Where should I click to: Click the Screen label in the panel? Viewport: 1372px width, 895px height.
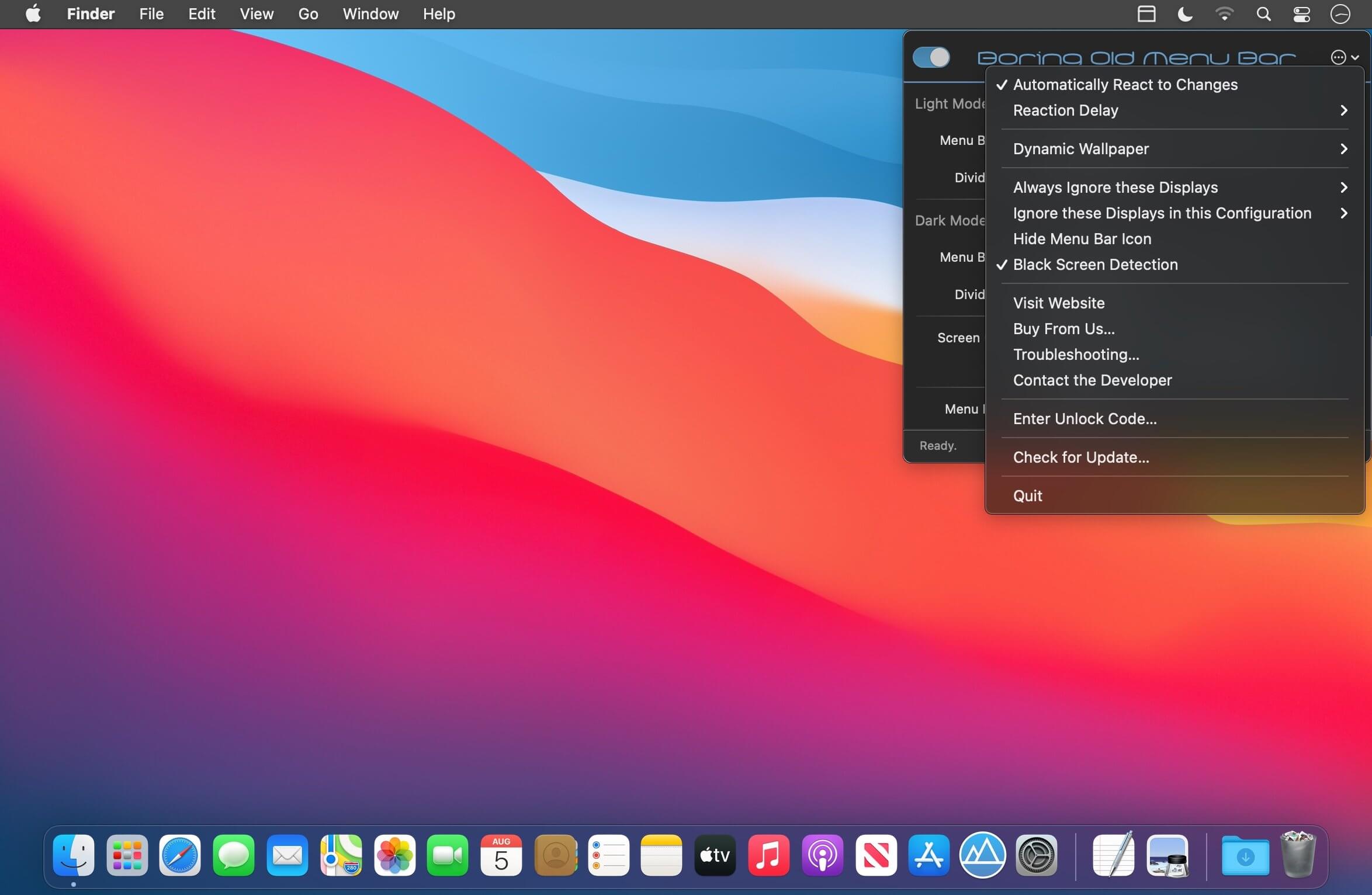pyautogui.click(x=958, y=338)
